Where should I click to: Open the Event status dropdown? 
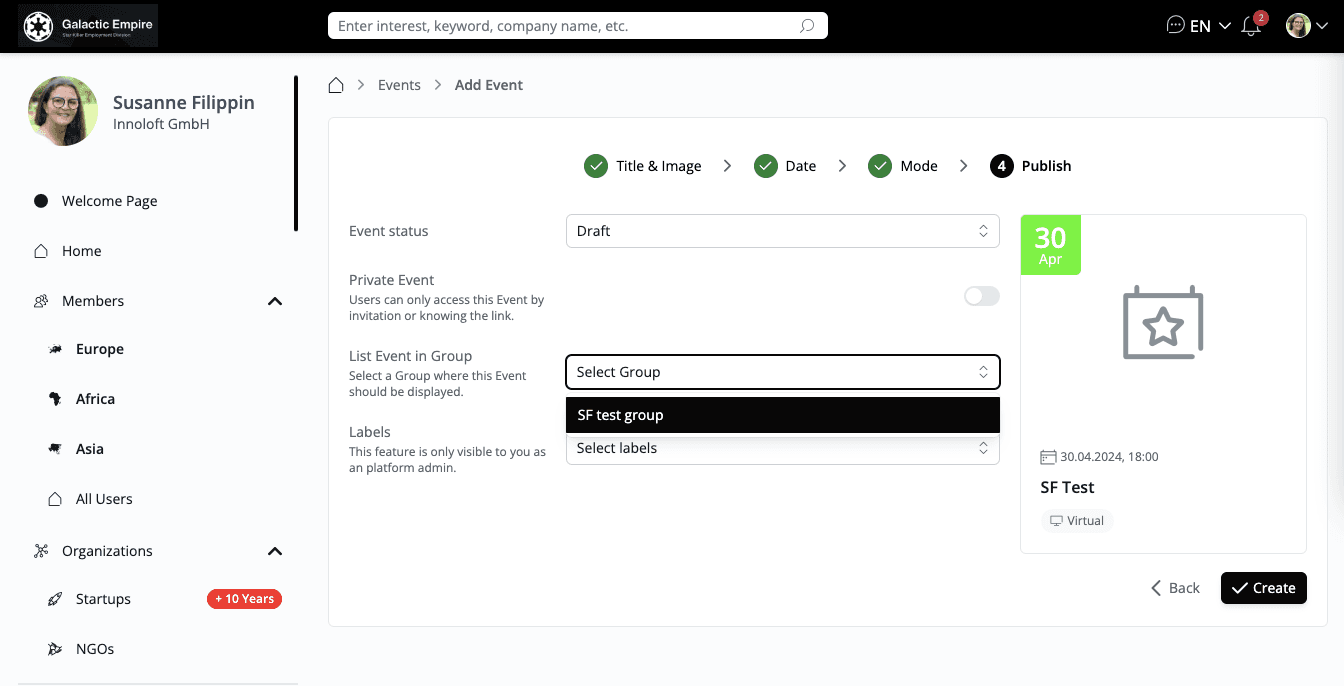tap(782, 231)
